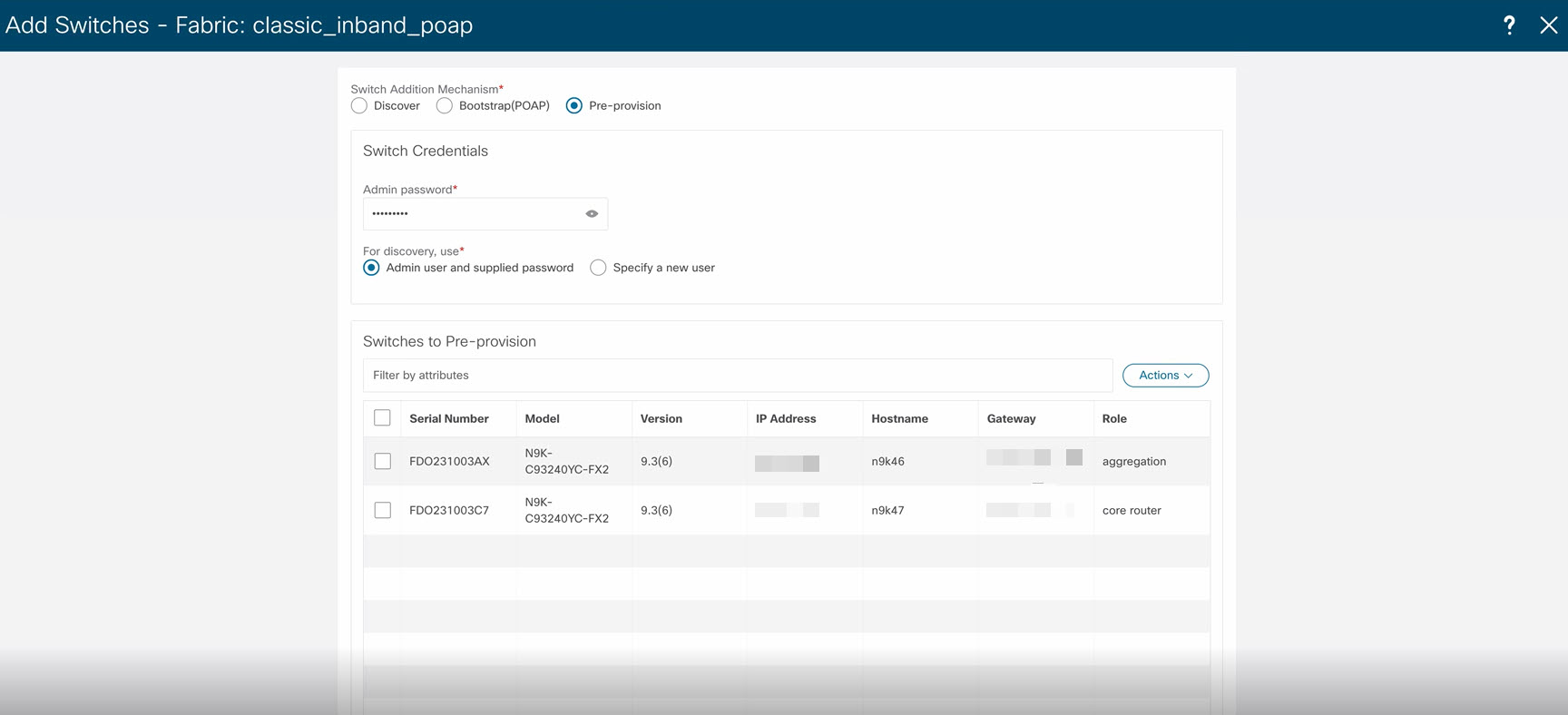Select the Bootstrap(POAP) radio button

(x=445, y=106)
